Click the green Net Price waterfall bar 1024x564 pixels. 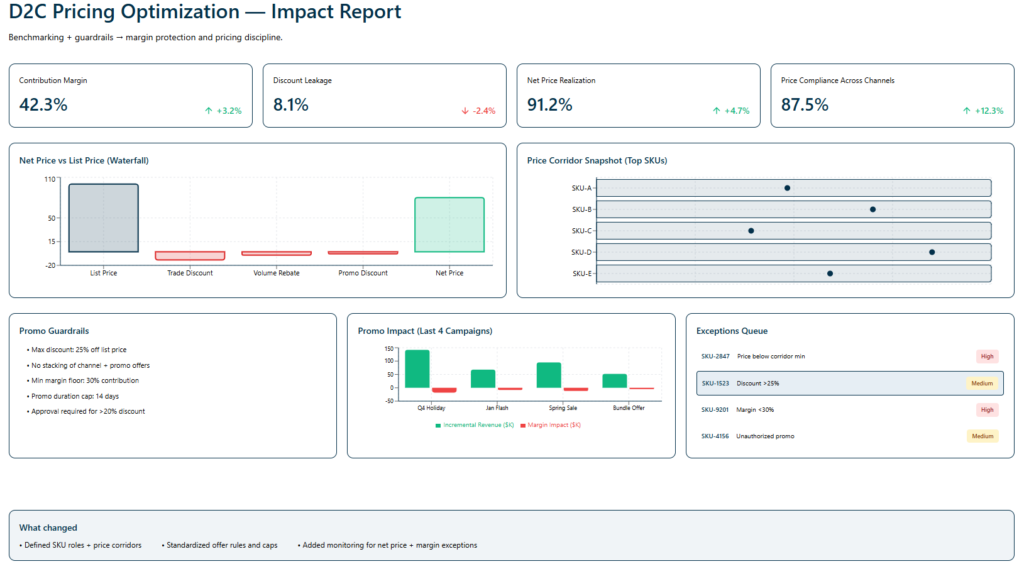click(449, 225)
